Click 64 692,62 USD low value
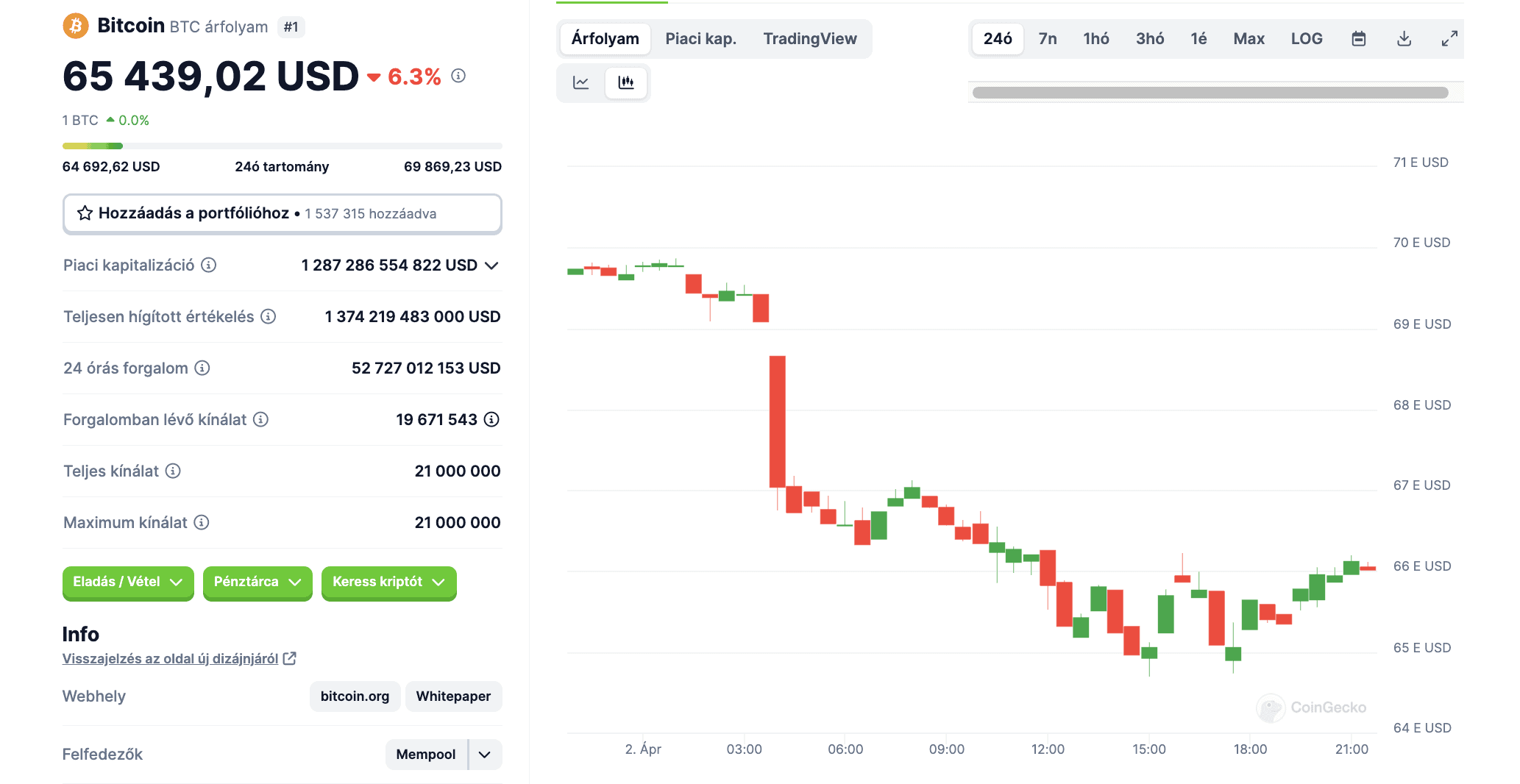 tap(111, 167)
